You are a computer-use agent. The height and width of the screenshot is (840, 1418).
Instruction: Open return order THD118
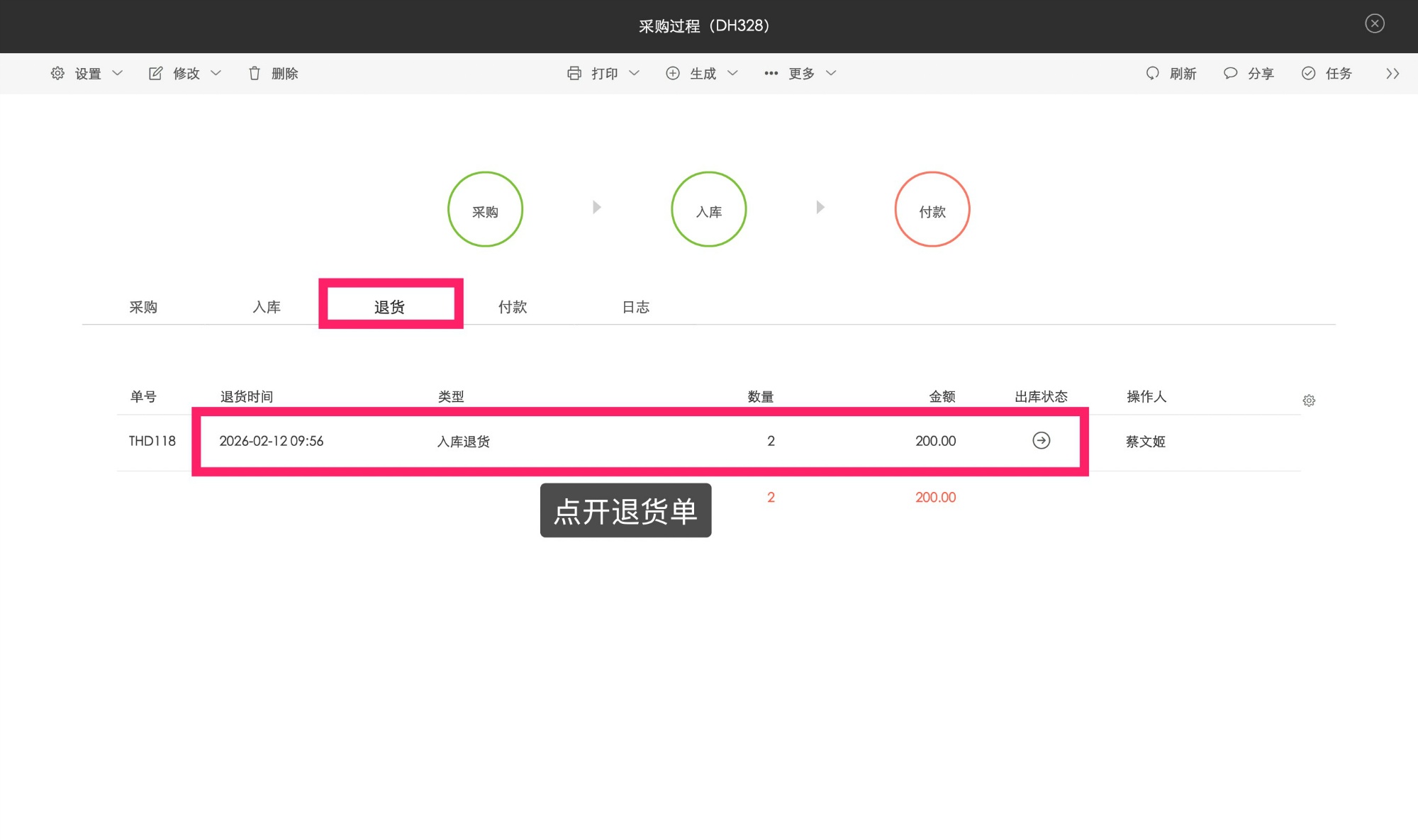152,441
